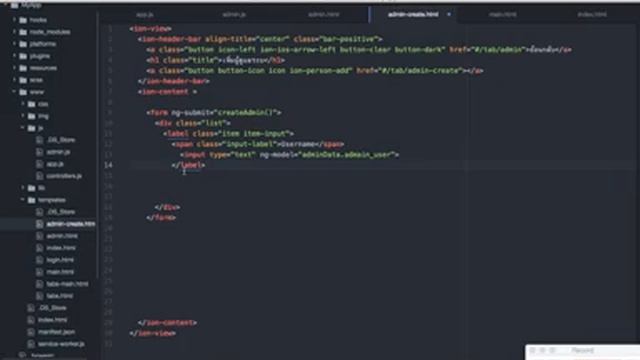Click the css folder icon
This screenshot has height=360, width=640.
[31, 104]
